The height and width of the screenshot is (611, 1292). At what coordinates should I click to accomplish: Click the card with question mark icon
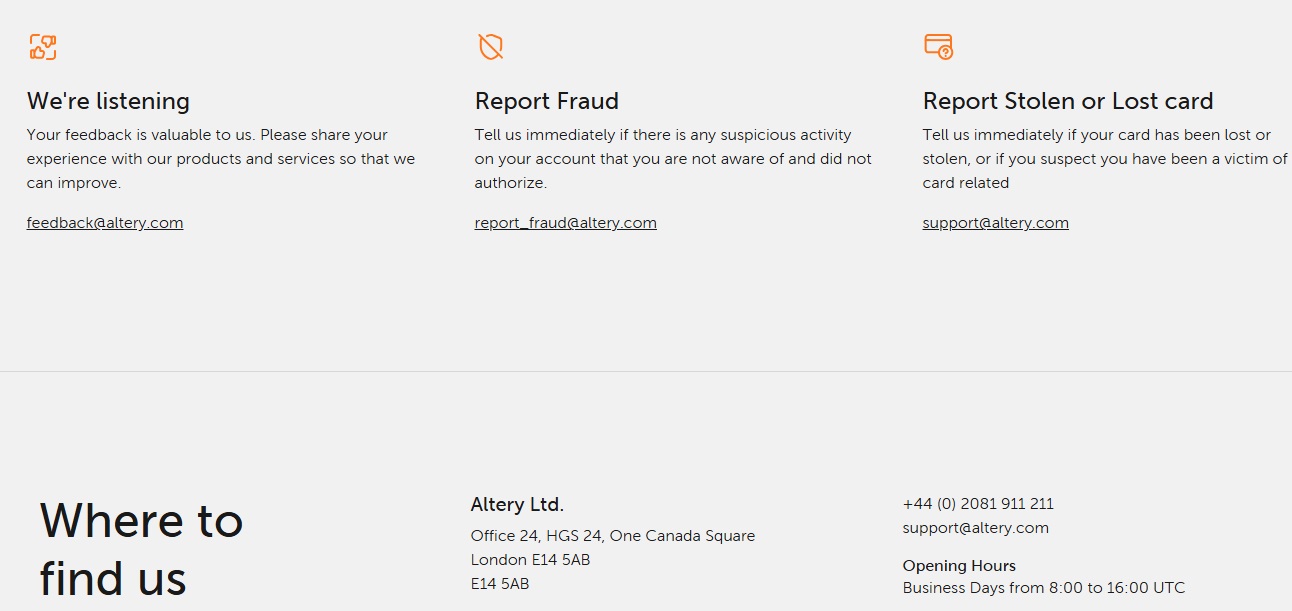[x=938, y=47]
